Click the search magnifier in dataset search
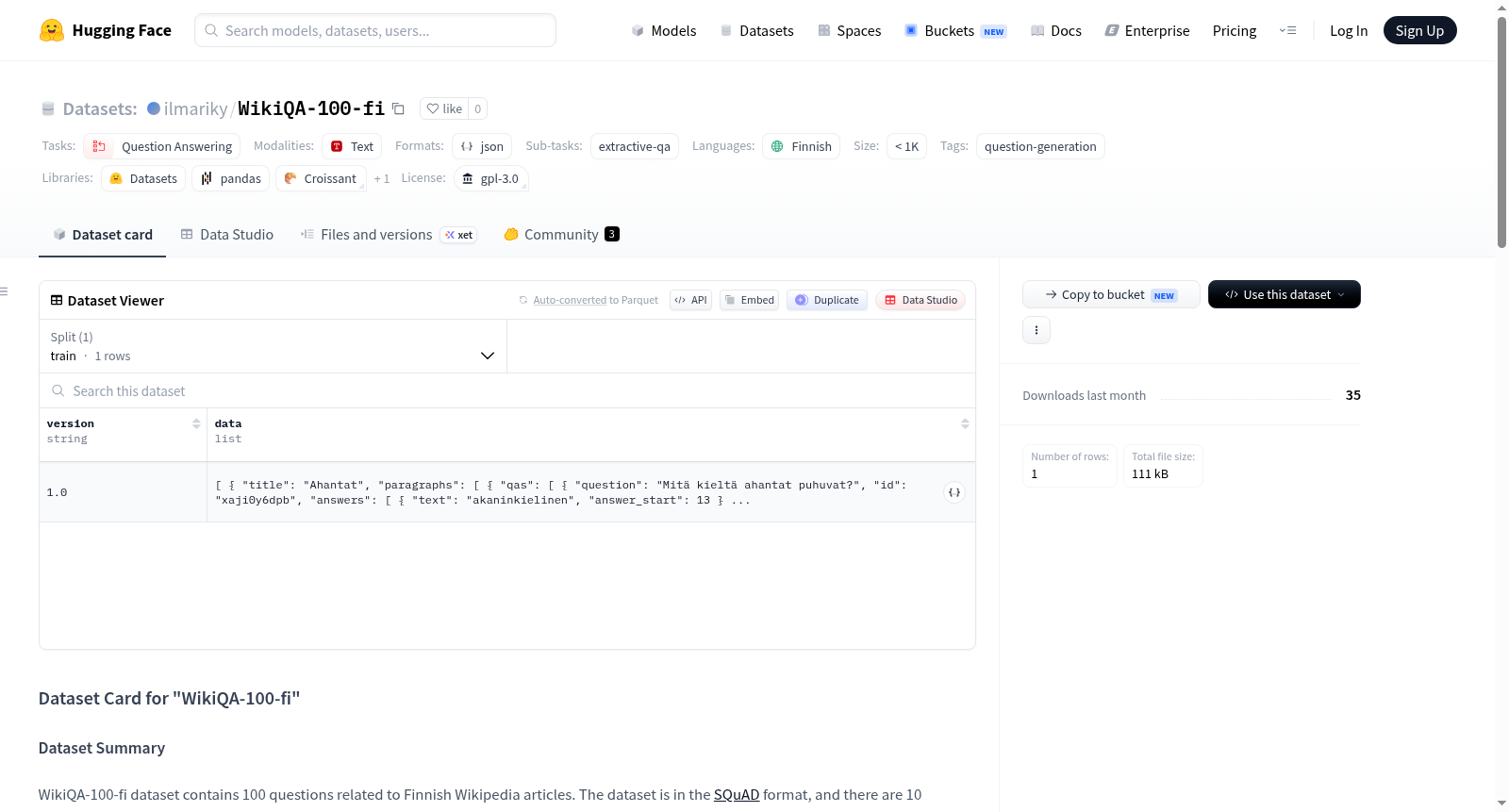The width and height of the screenshot is (1509, 812). click(58, 390)
